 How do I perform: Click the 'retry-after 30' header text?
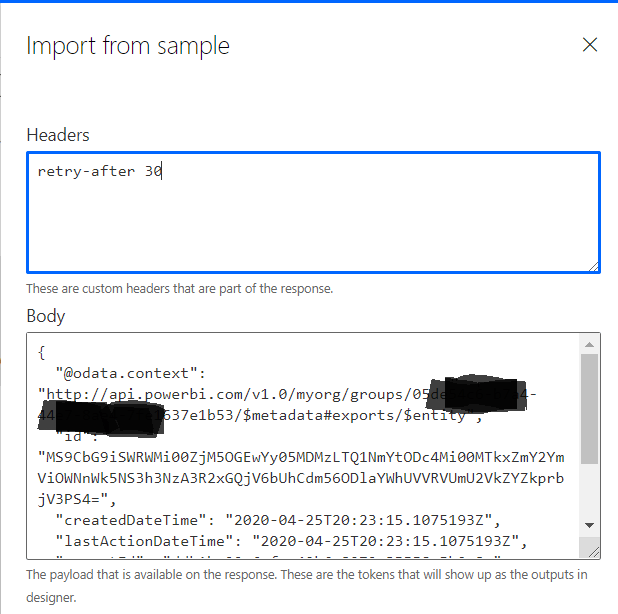tap(100, 172)
